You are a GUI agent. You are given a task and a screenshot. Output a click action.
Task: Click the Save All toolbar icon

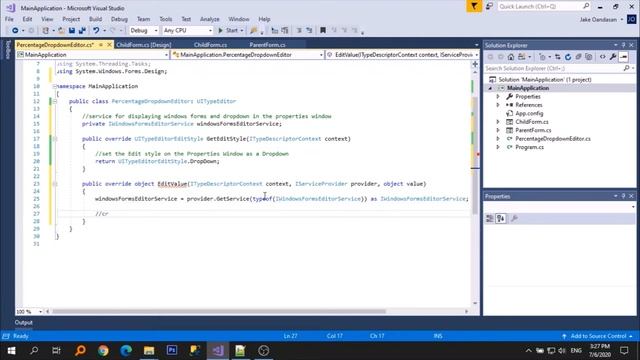pos(82,30)
